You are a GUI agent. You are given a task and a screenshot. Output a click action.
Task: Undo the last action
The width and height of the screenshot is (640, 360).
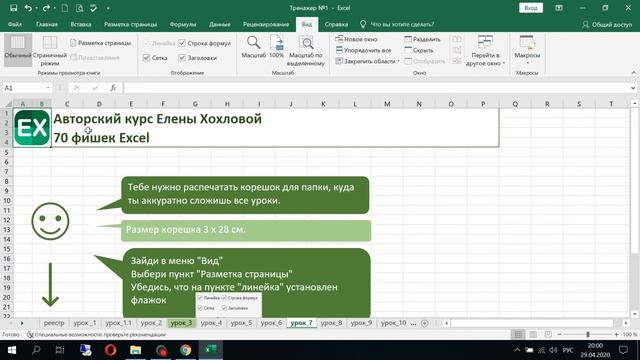tap(28, 8)
